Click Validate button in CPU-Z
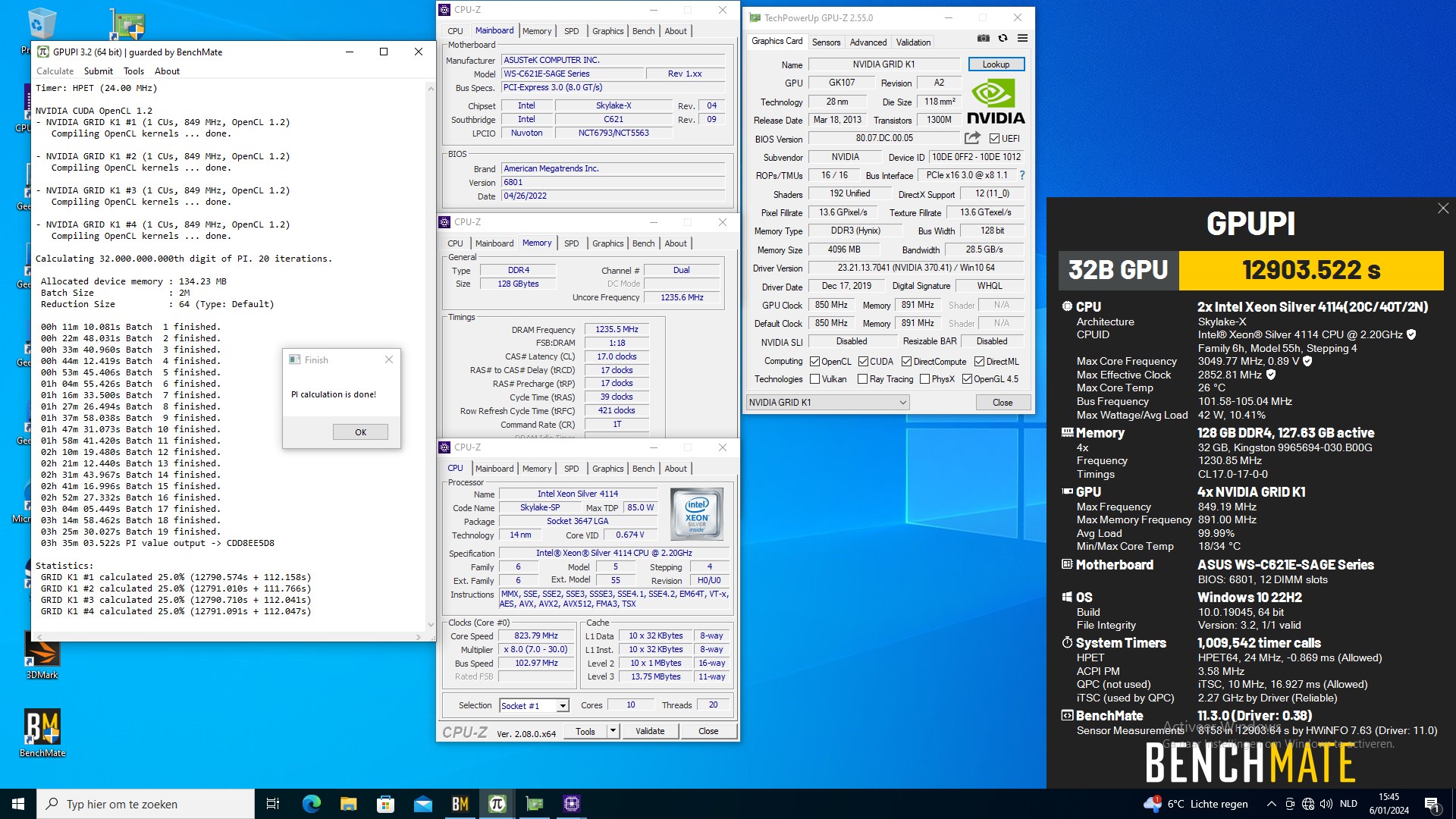 coord(650,731)
